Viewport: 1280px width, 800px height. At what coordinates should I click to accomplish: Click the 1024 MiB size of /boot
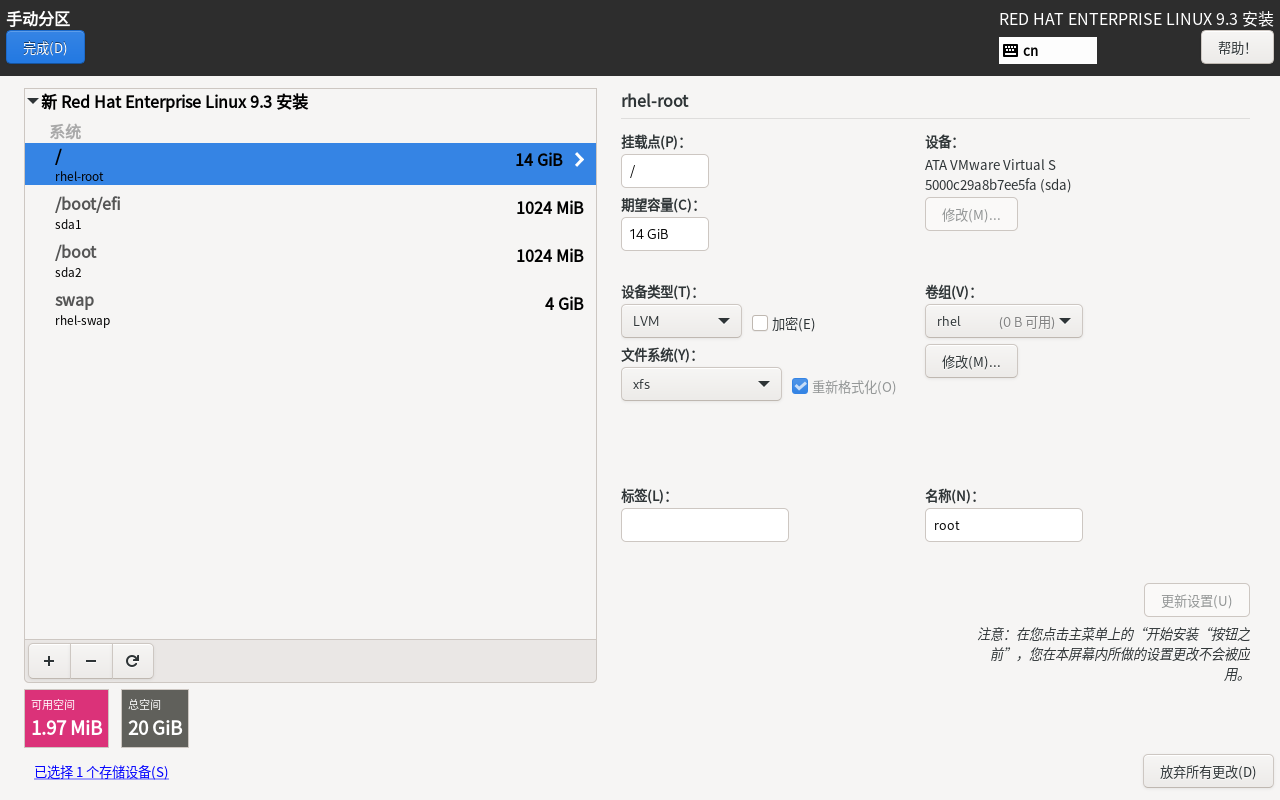550,256
